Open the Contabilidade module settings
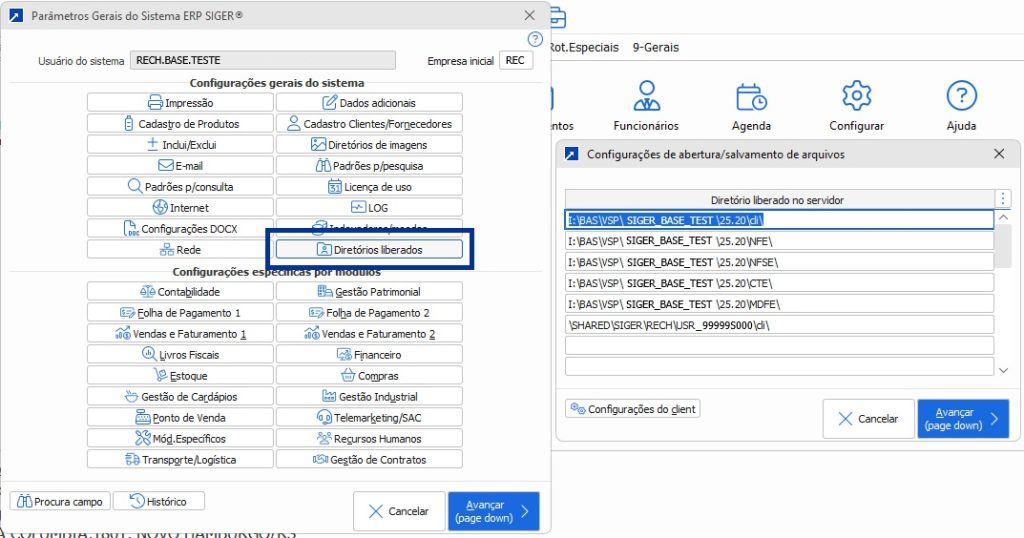 180,291
